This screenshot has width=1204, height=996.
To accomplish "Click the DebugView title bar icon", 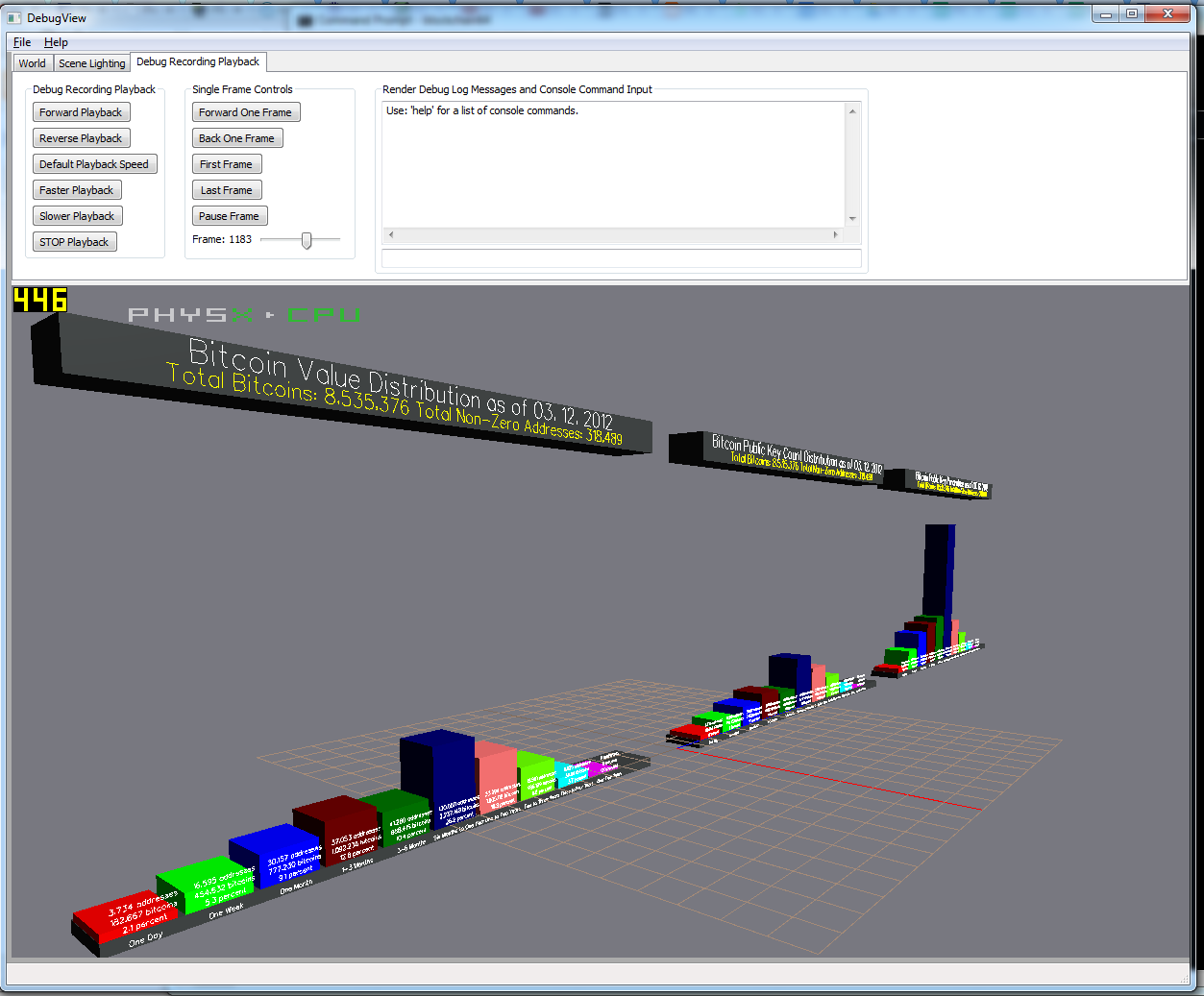I will pos(14,17).
